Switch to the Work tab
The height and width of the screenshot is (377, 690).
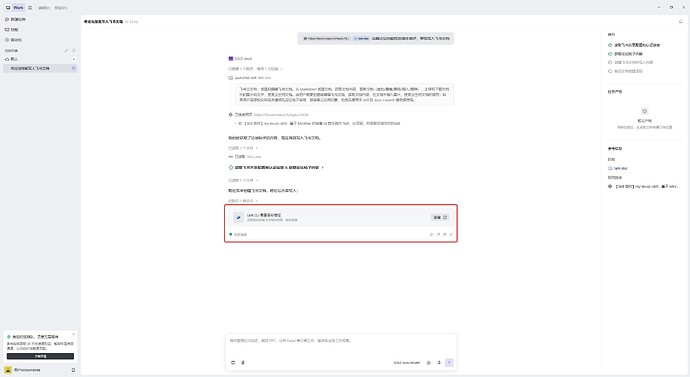click(x=18, y=7)
